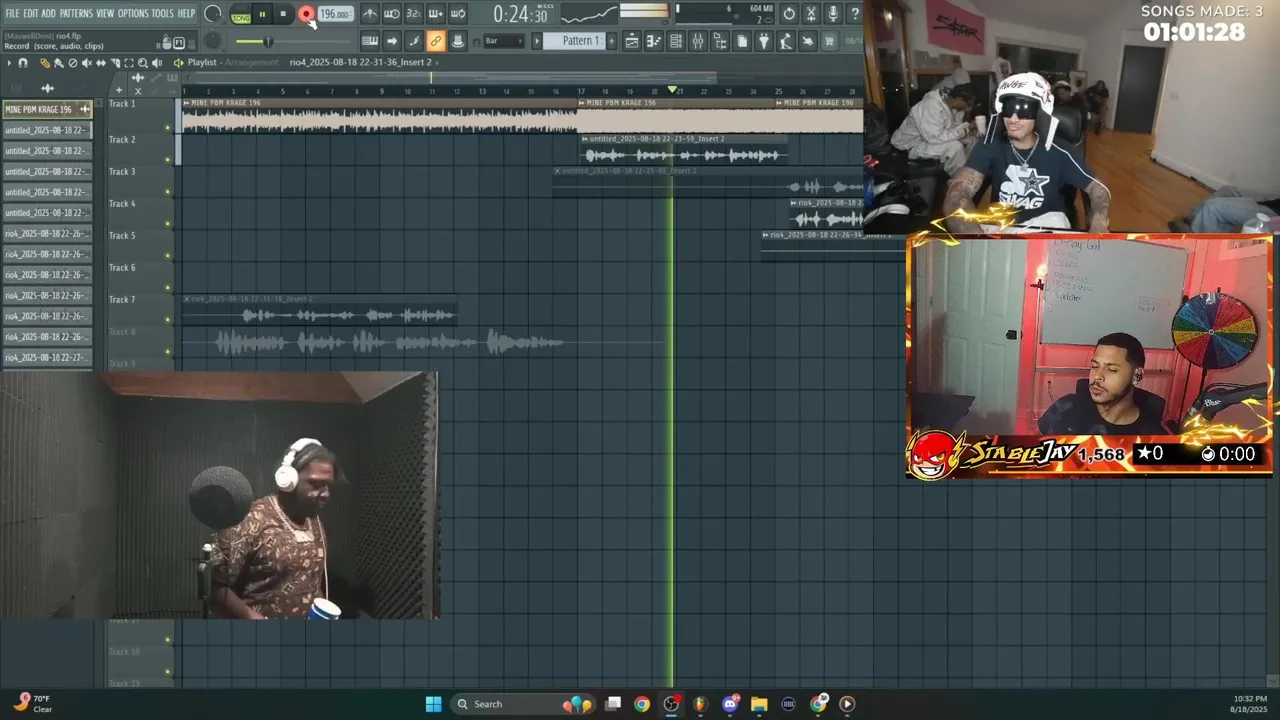
Task: Click the wait-for-input icon next to metronome
Action: [392, 14]
